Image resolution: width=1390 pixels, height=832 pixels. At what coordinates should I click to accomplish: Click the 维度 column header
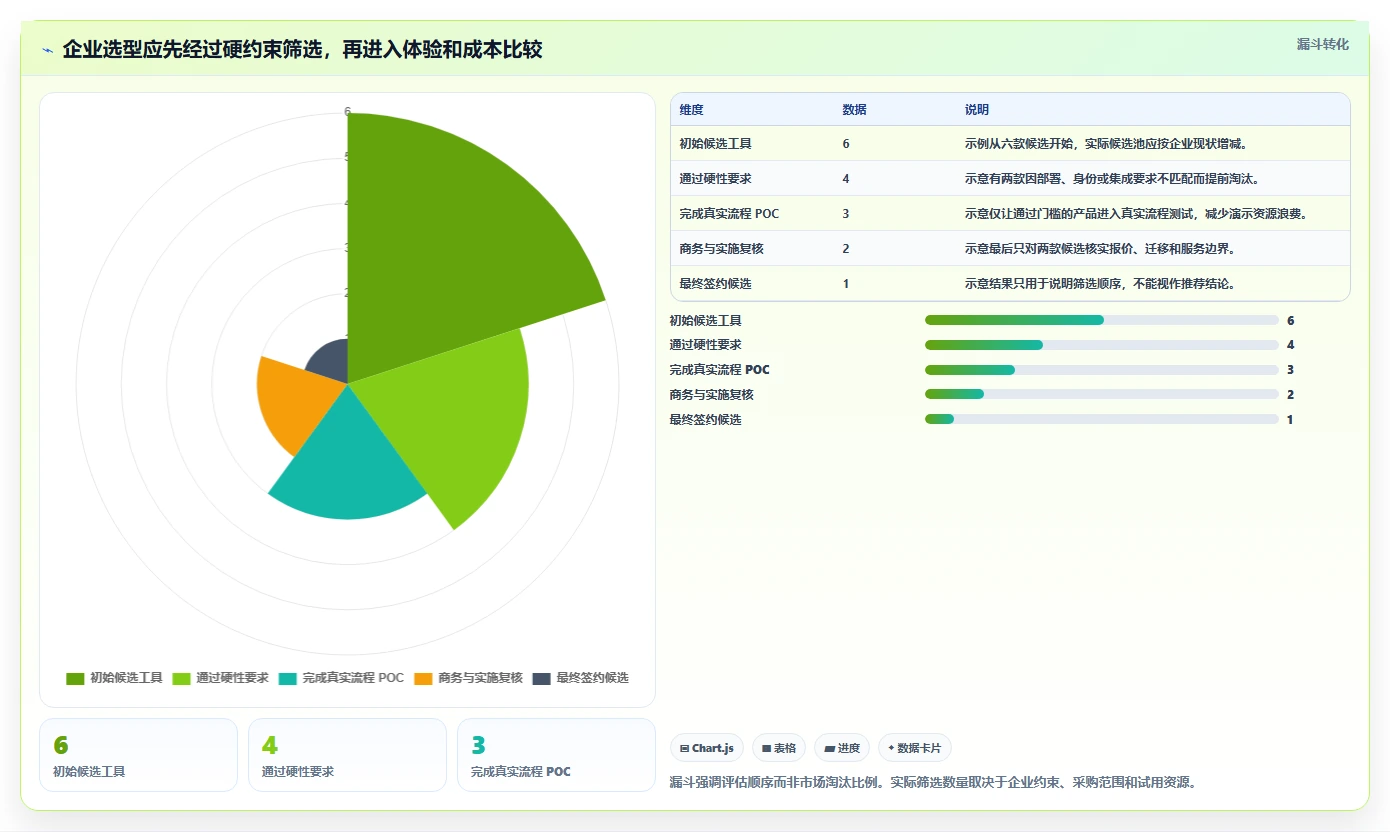(691, 110)
